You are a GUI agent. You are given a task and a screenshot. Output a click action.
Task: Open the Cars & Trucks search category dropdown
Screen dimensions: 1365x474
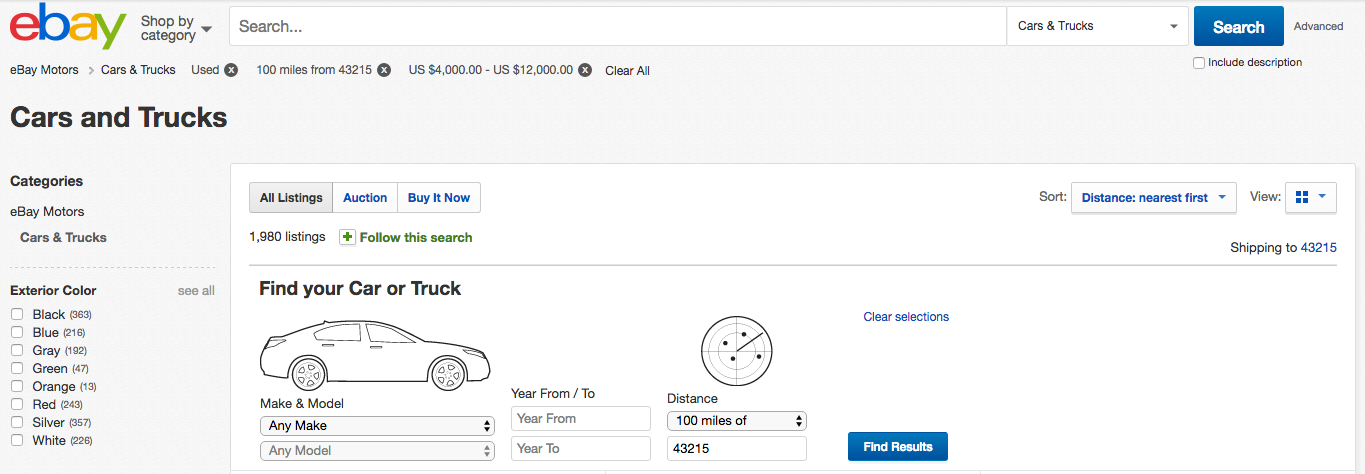1097,26
